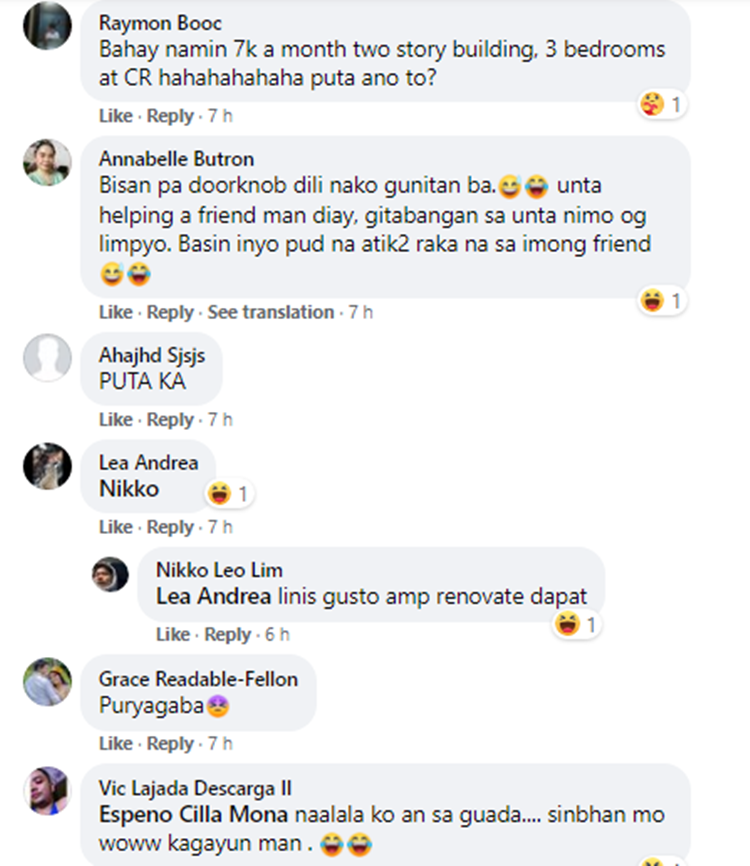Open Ahajhd Sjsjs default profile avatar
750x866 pixels.
point(47,358)
